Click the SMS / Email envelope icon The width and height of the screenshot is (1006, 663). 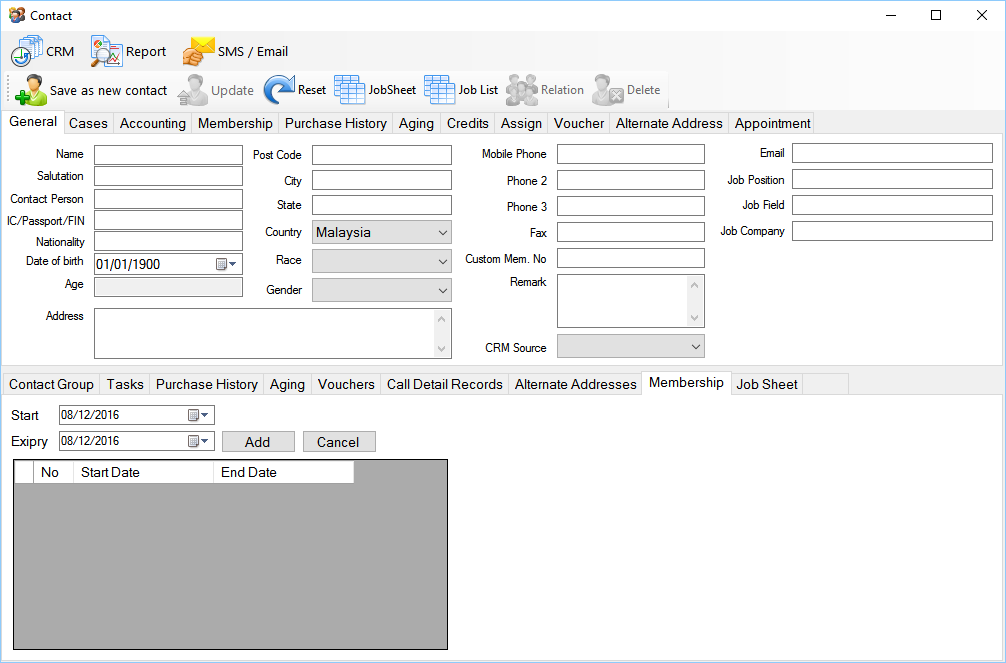coord(198,51)
